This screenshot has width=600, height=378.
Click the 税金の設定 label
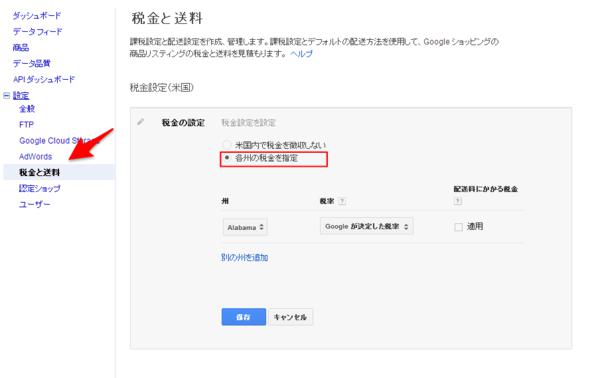(183, 122)
